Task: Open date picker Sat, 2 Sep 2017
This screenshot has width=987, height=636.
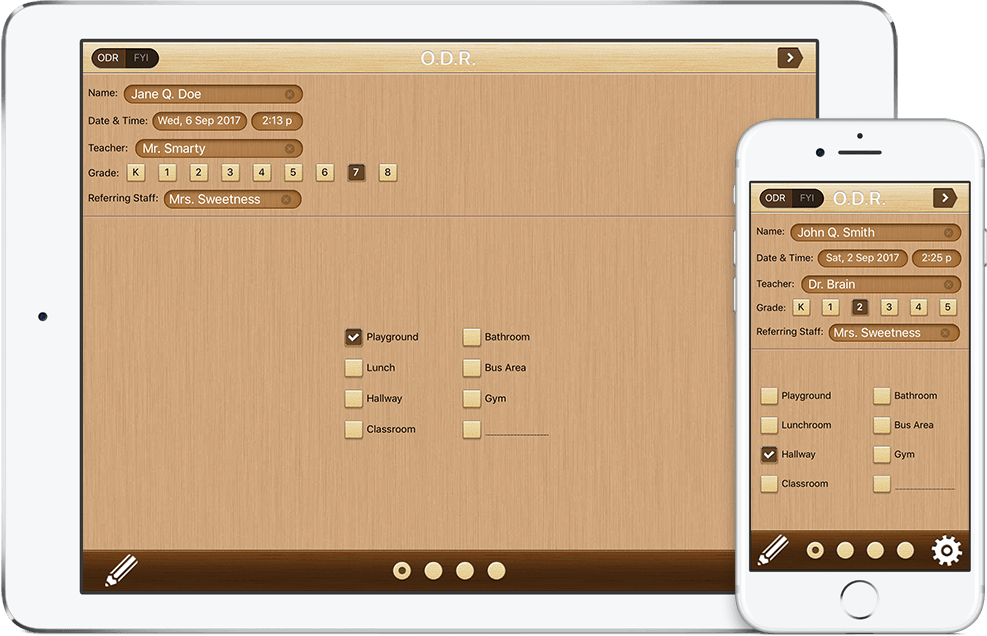Action: 862,258
